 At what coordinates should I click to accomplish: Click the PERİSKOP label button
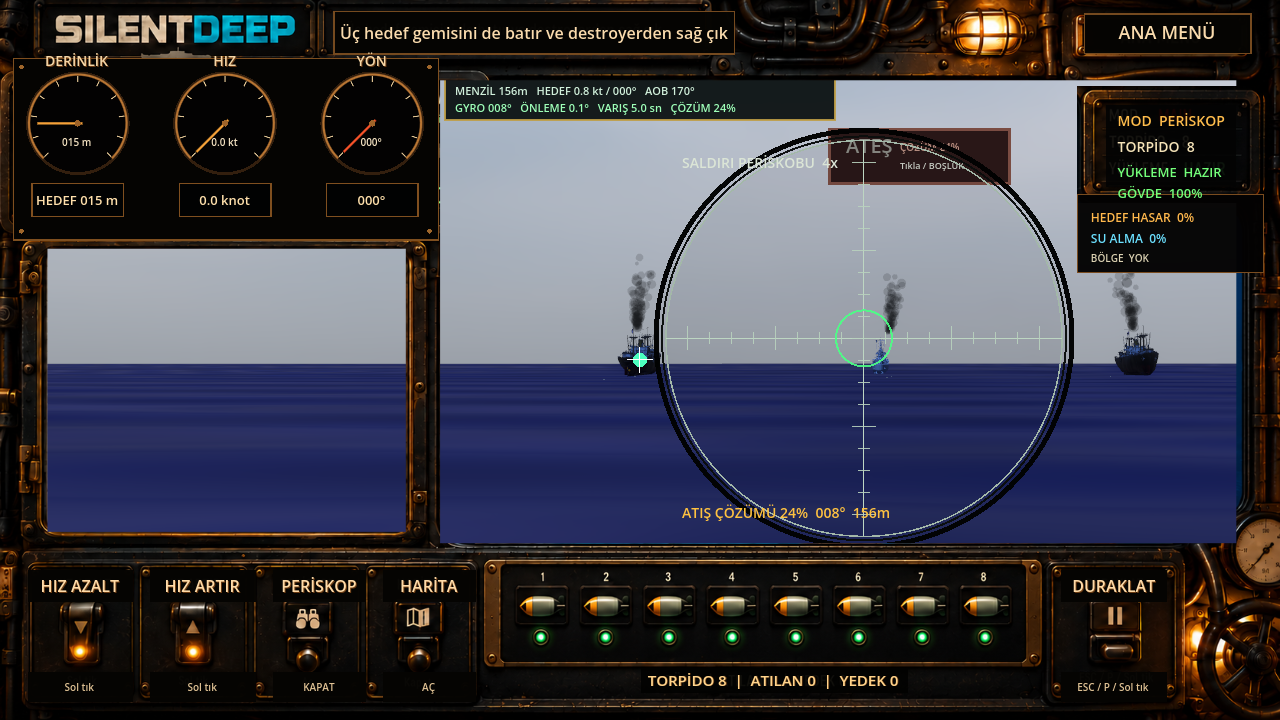319,586
